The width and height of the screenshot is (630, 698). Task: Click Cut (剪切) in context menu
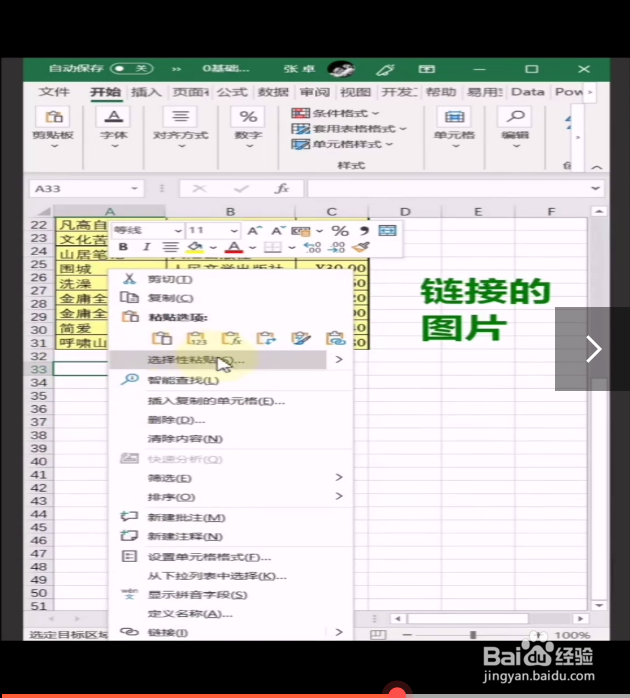231,280
